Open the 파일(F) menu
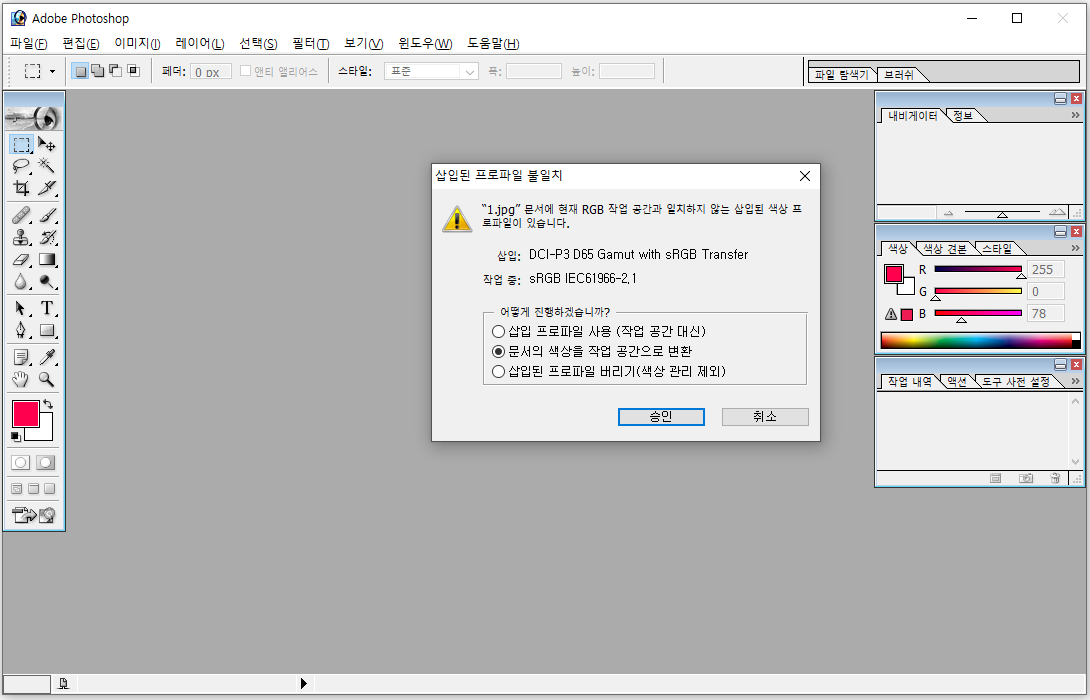The height and width of the screenshot is (700, 1090). click(29, 43)
